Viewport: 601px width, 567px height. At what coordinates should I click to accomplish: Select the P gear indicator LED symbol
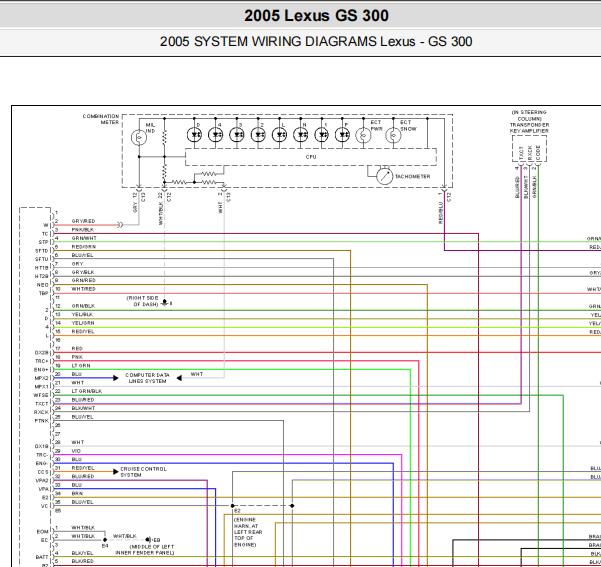point(342,135)
